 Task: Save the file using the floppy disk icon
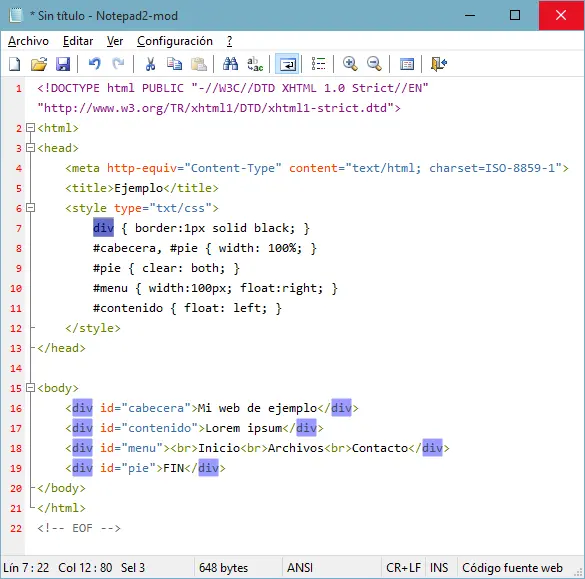tap(63, 64)
